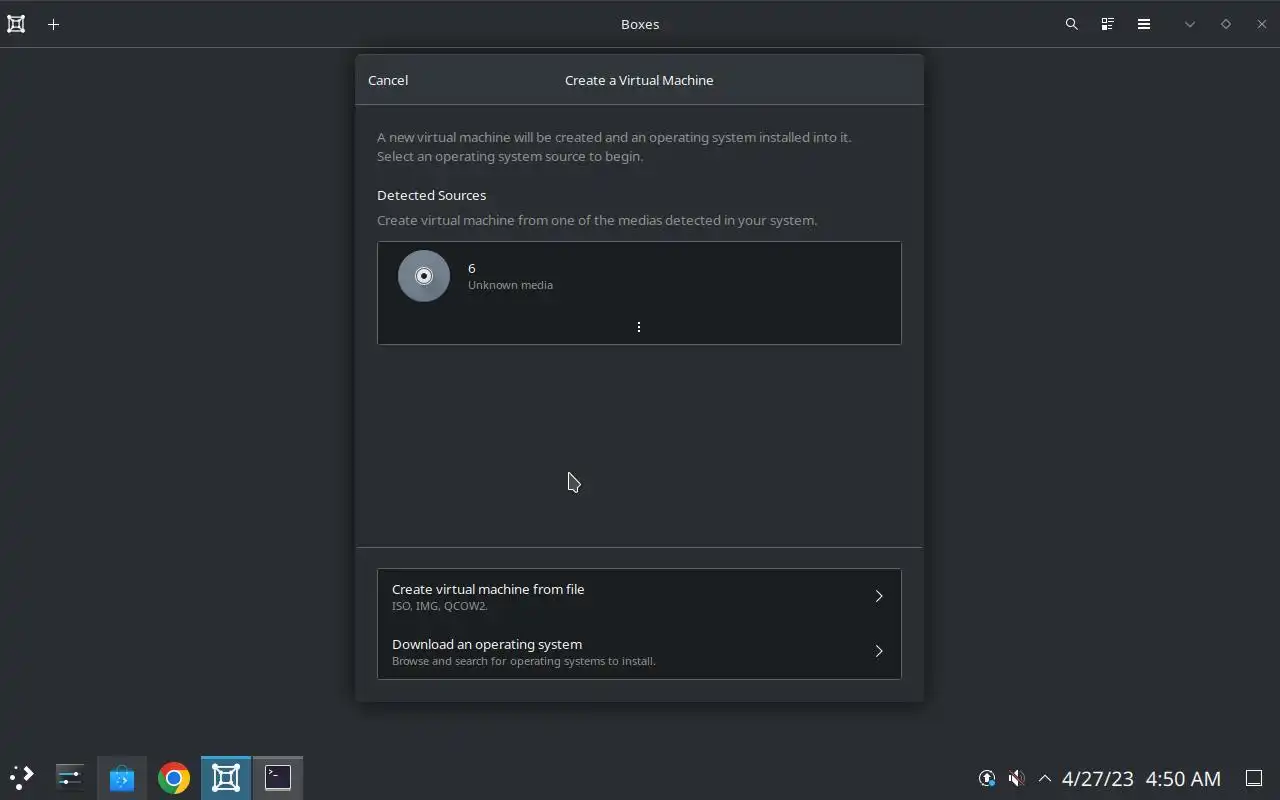1280x800 pixels.
Task: Open Konsole terminal from taskbar
Action: pos(278,777)
